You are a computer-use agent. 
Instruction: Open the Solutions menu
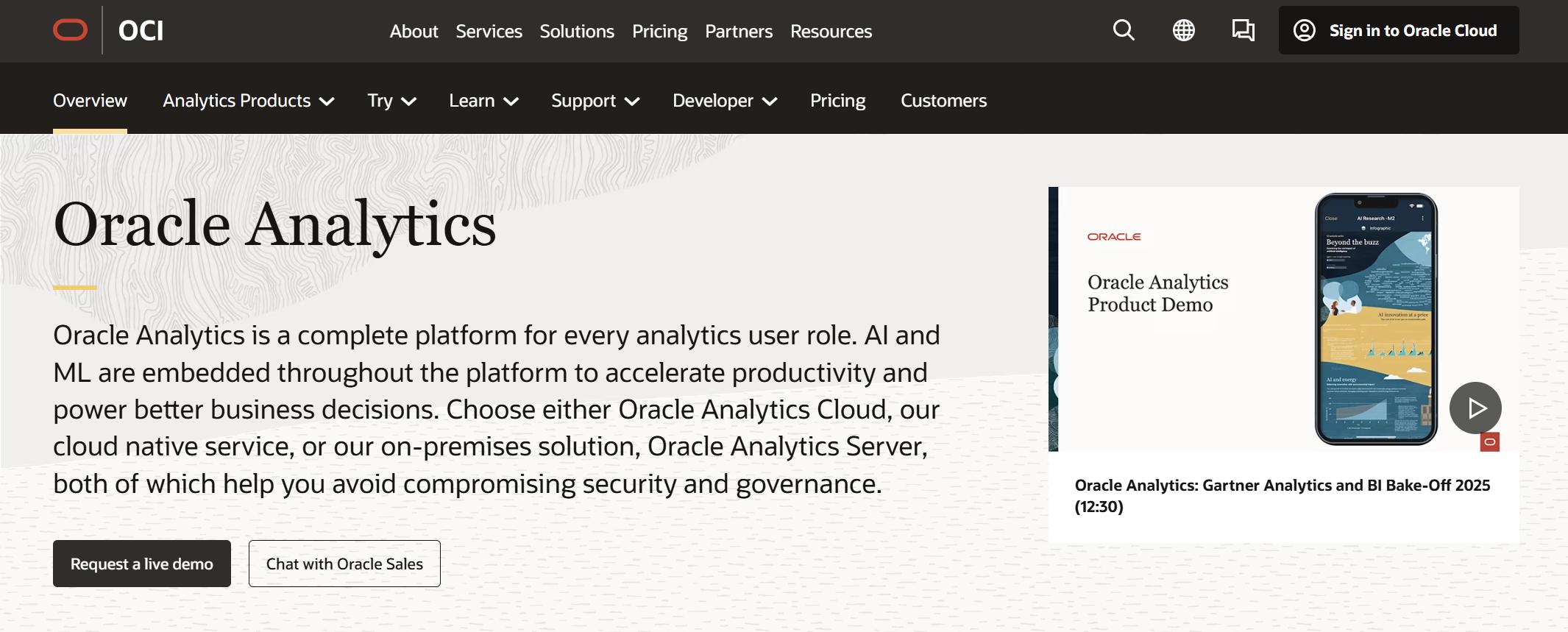pos(577,31)
